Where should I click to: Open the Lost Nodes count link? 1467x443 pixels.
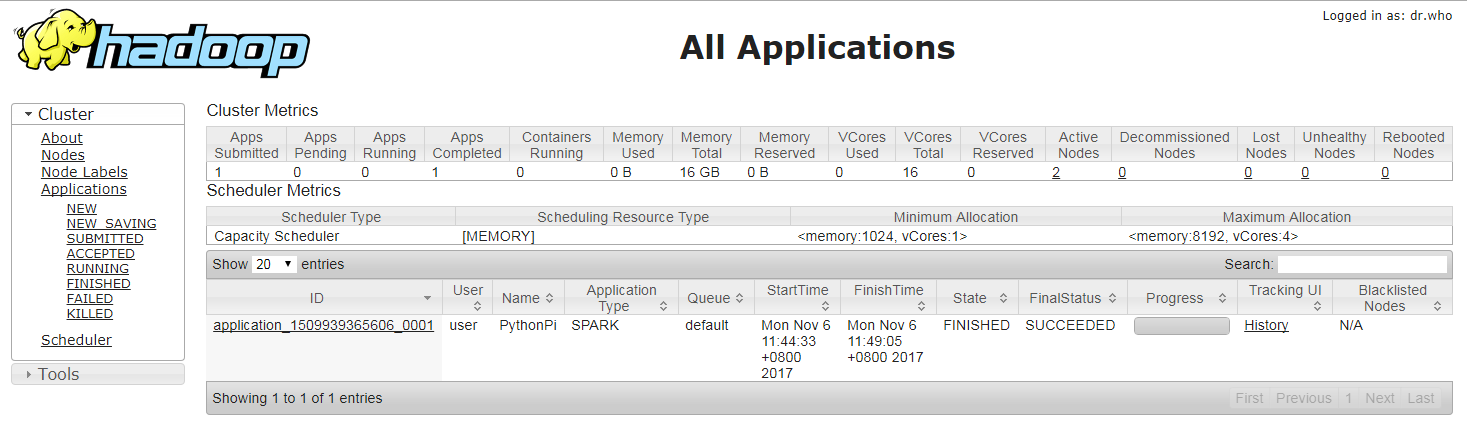point(1248,172)
